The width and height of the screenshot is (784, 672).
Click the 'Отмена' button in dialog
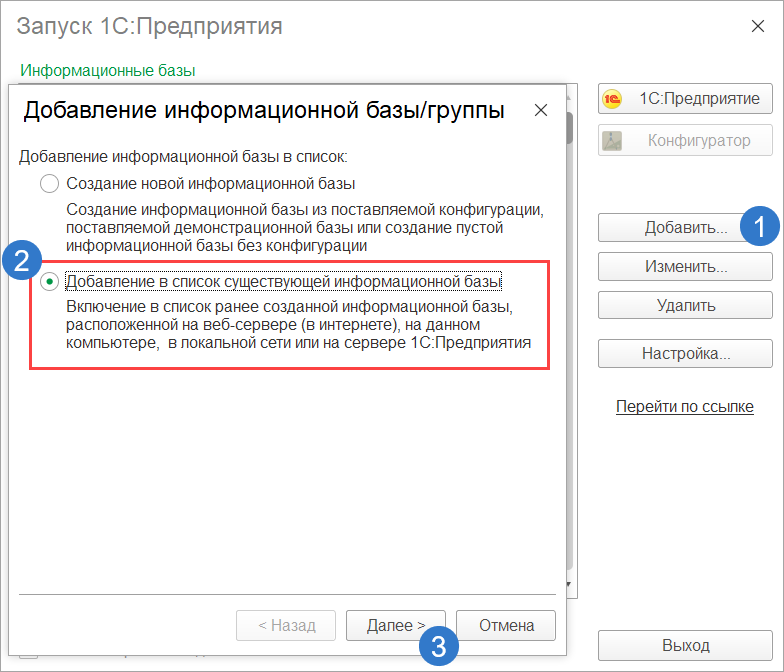(506, 626)
